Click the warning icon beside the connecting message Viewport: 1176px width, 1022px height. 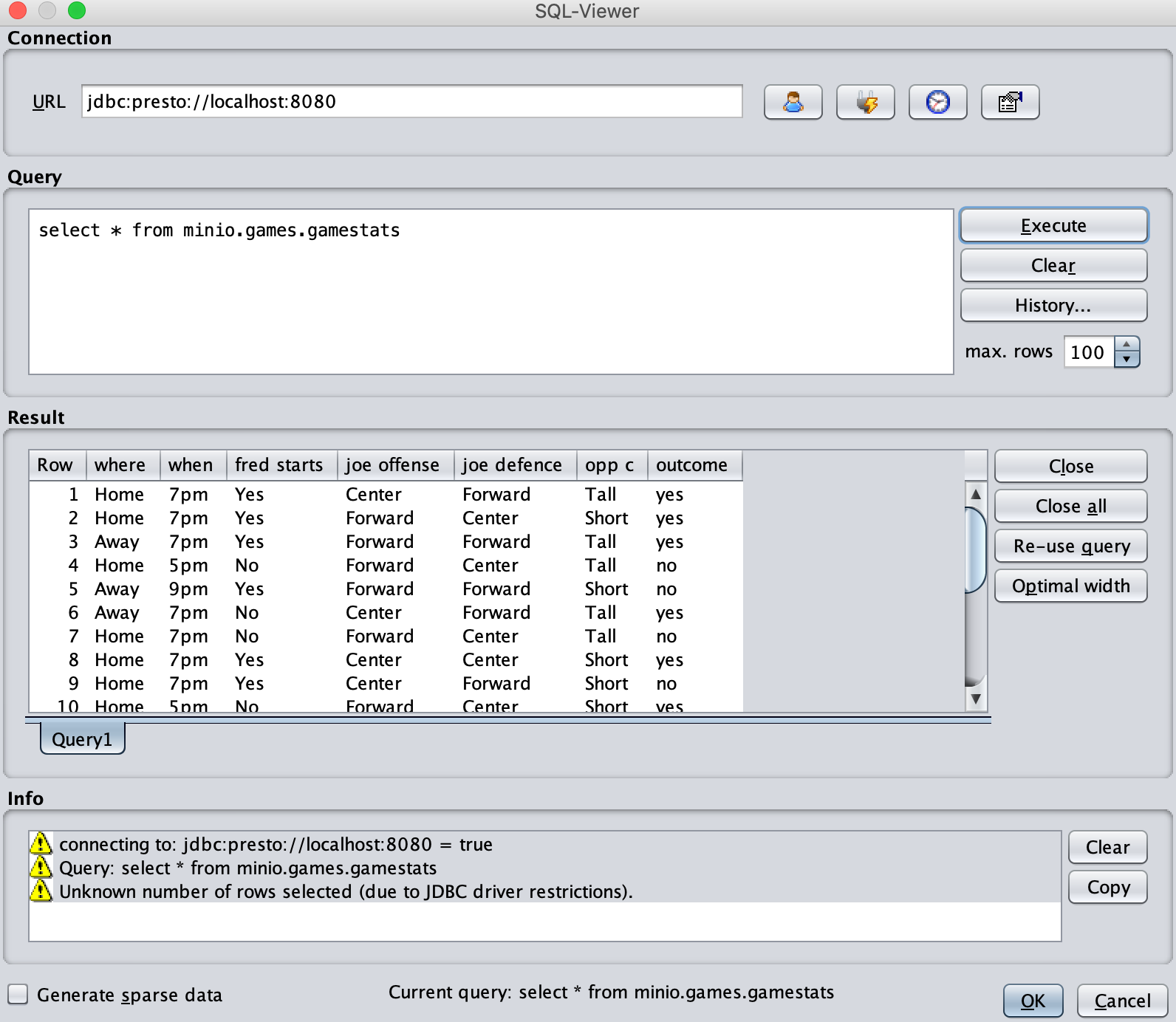[x=41, y=843]
